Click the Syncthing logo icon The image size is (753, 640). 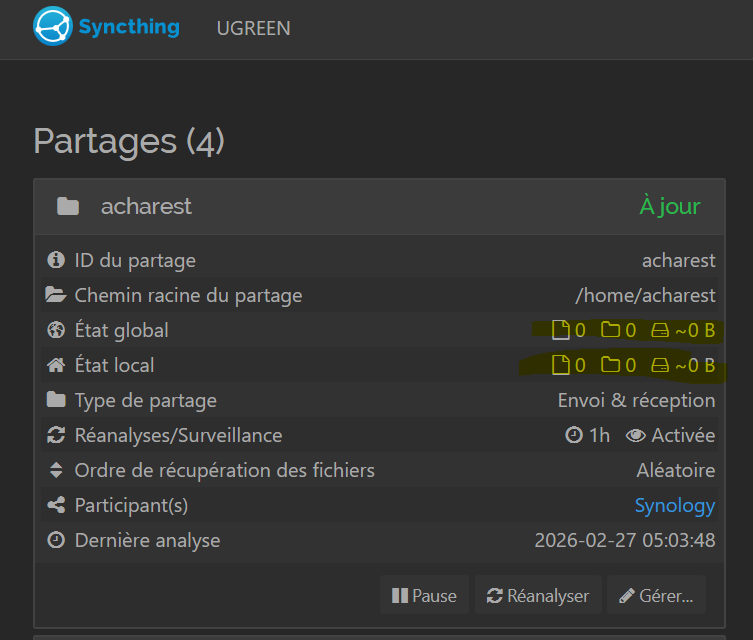52,27
